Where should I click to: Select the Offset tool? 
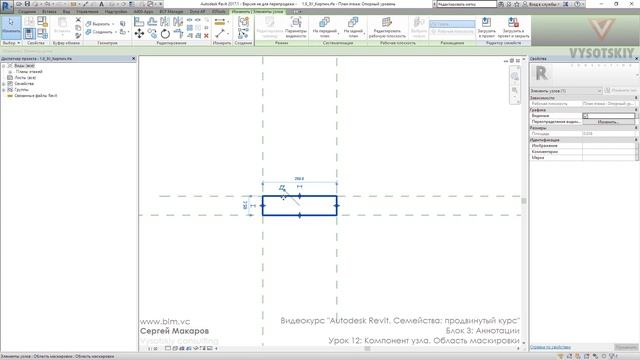coord(152,22)
